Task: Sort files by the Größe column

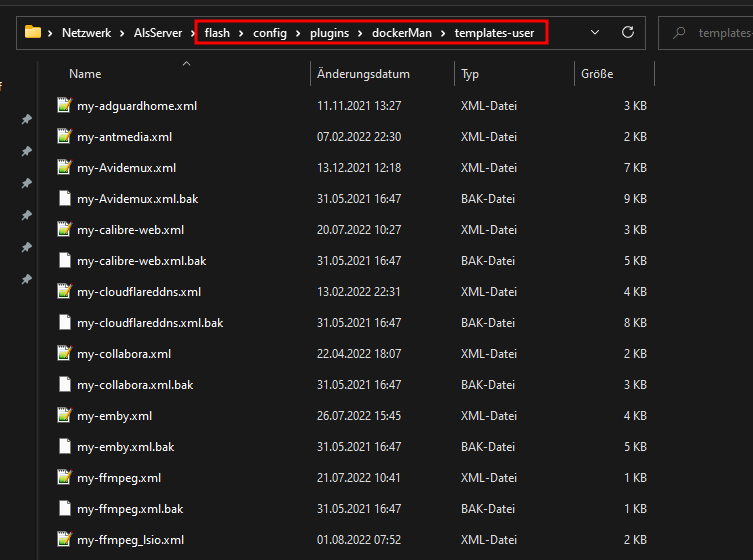Action: pyautogui.click(x=597, y=74)
